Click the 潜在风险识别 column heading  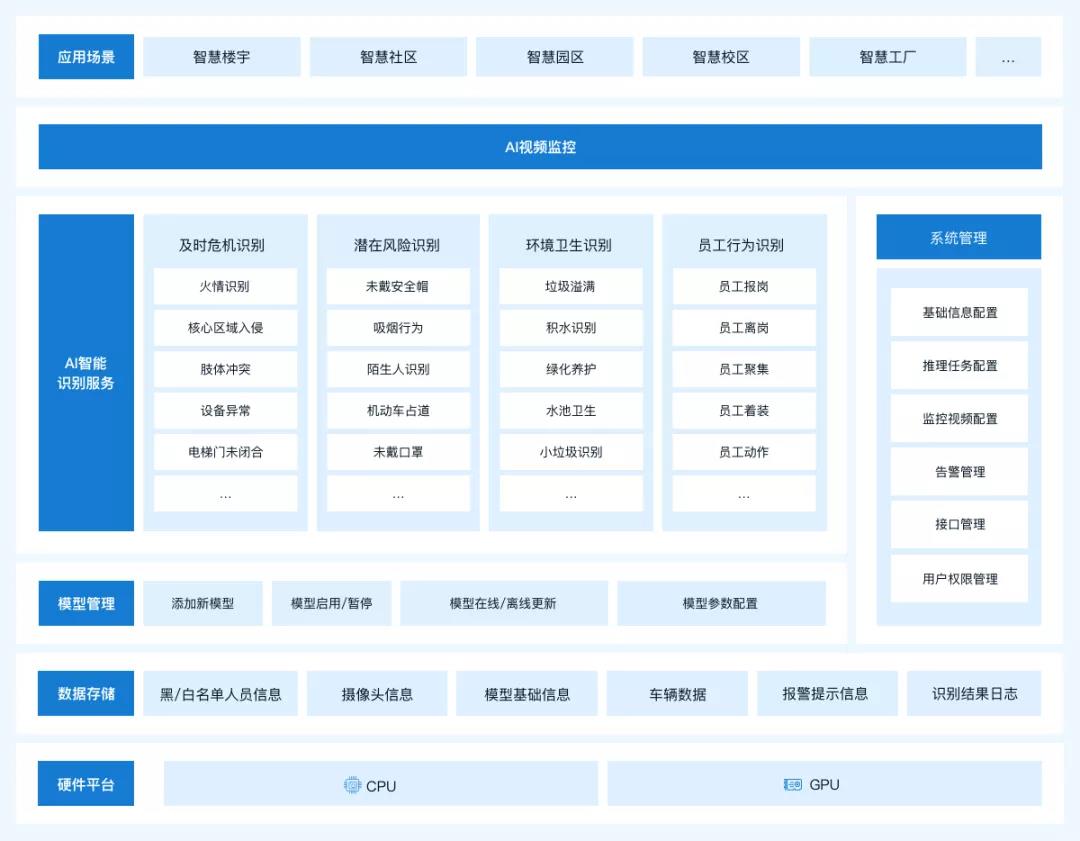(397, 245)
